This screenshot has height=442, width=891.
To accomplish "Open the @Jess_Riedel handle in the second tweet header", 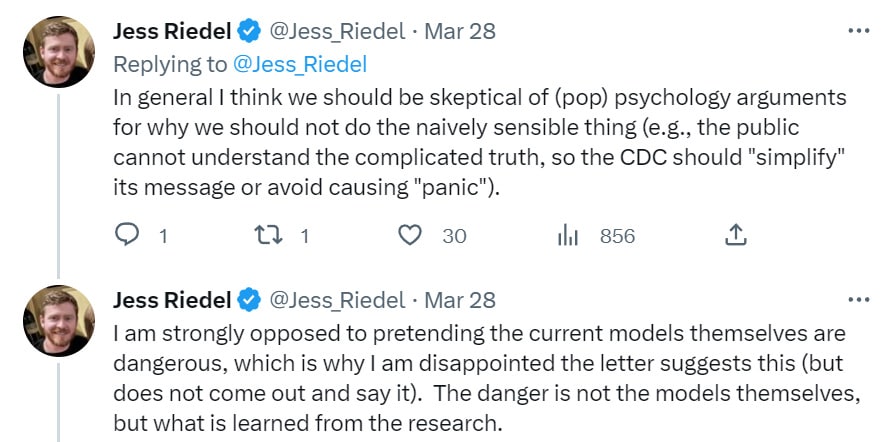I will pos(337,300).
